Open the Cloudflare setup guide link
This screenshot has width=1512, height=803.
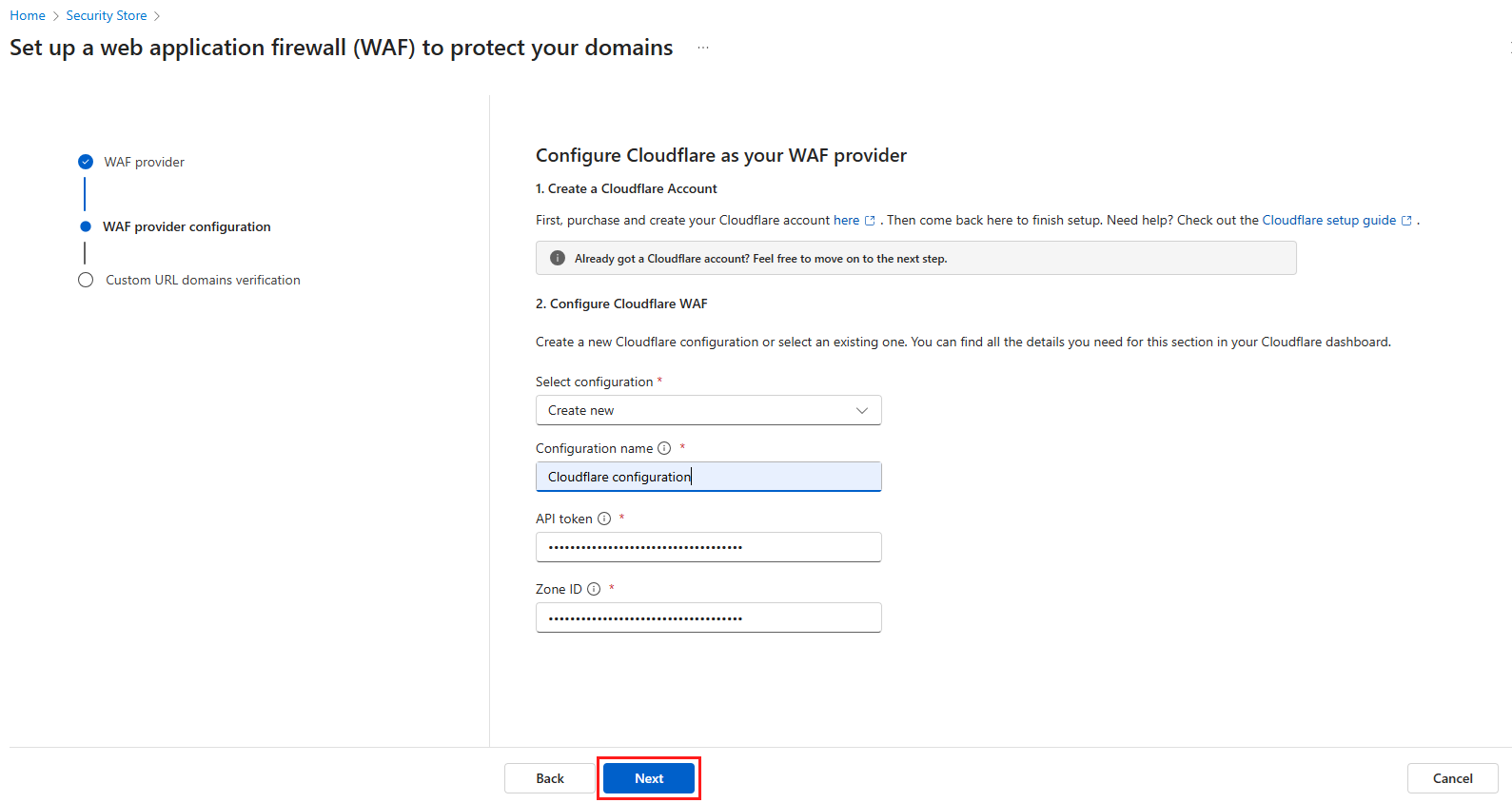coord(1328,220)
